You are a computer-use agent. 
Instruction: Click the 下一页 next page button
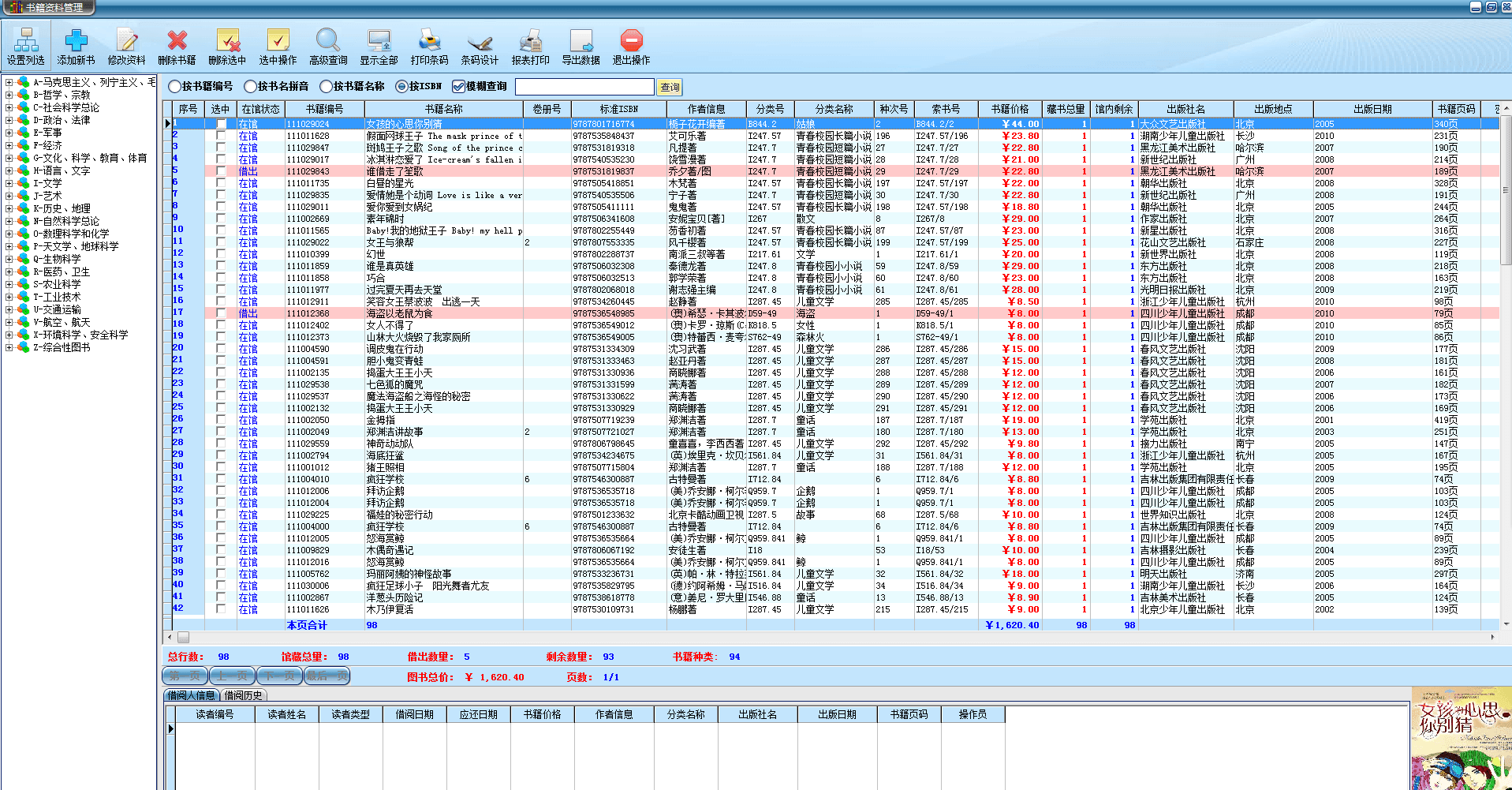tap(279, 676)
